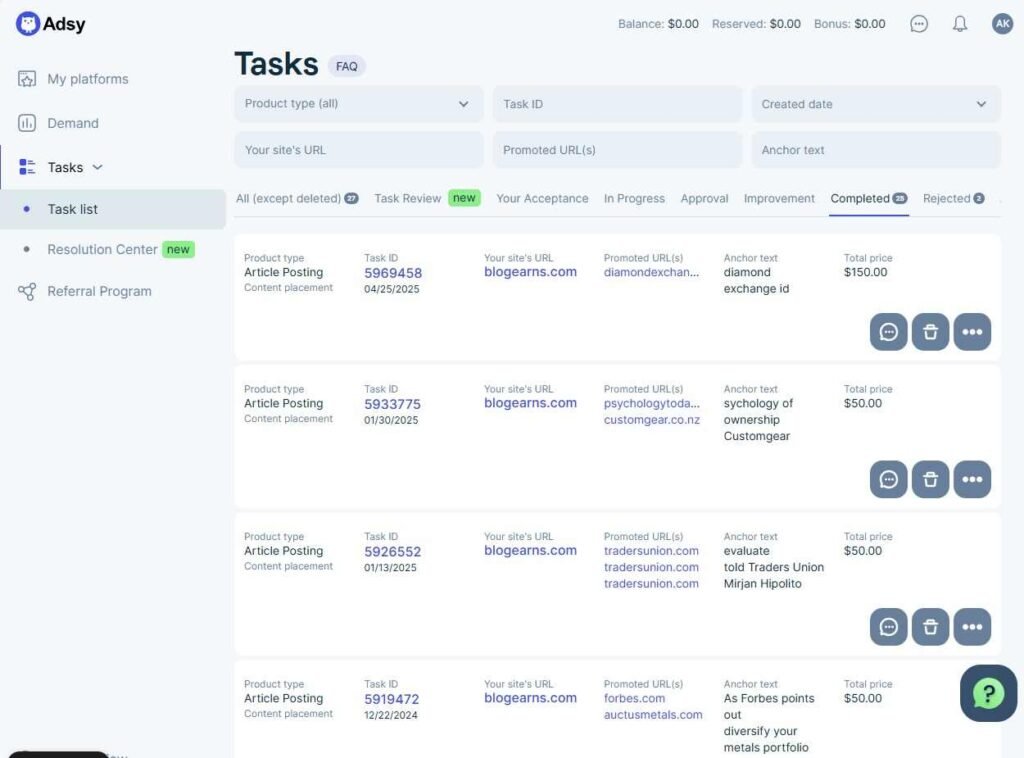
Task: Switch to Task Review tab
Action: pyautogui.click(x=427, y=198)
